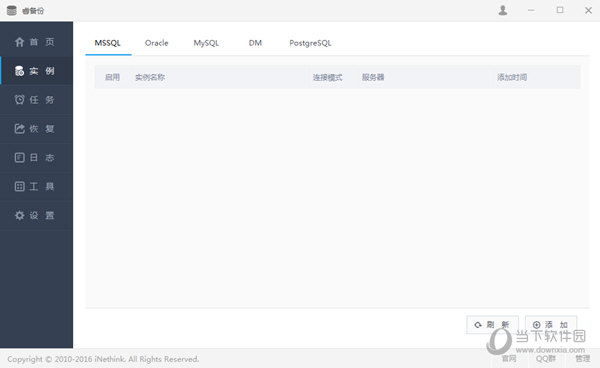
Task: Select the 实例 instances sidebar item
Action: [36, 71]
